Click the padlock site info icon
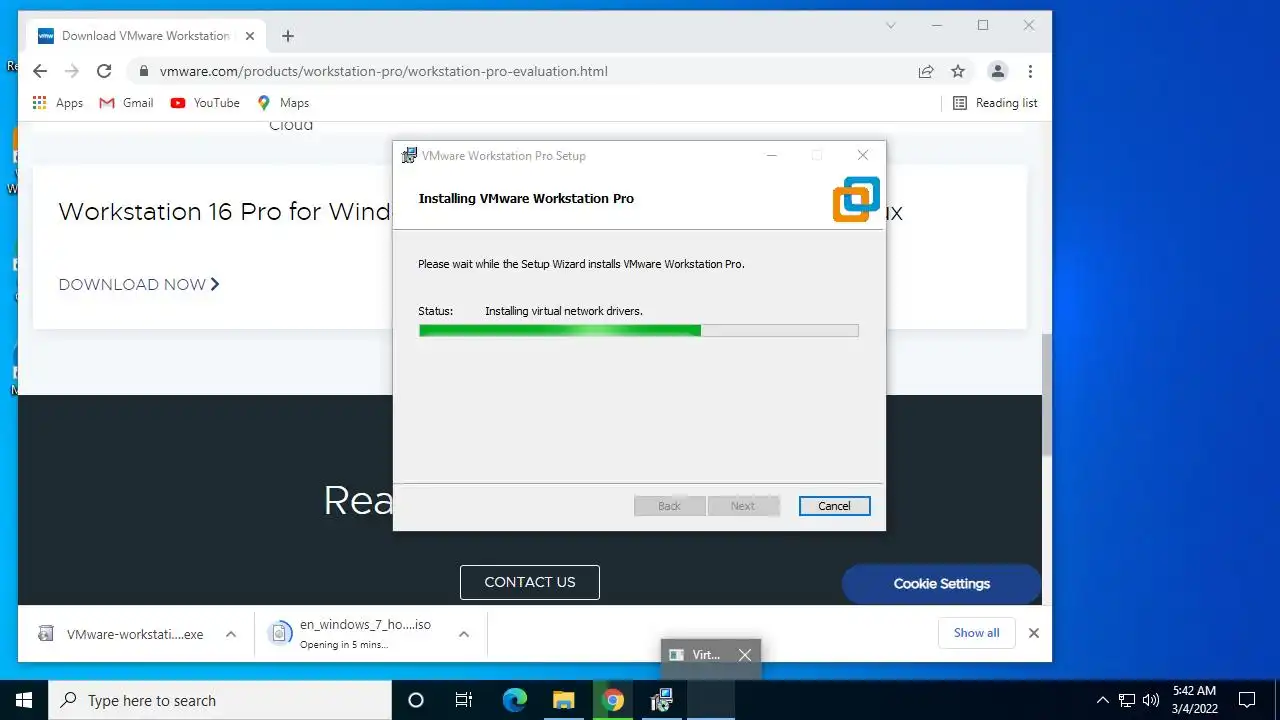The height and width of the screenshot is (720, 1280). click(x=144, y=71)
